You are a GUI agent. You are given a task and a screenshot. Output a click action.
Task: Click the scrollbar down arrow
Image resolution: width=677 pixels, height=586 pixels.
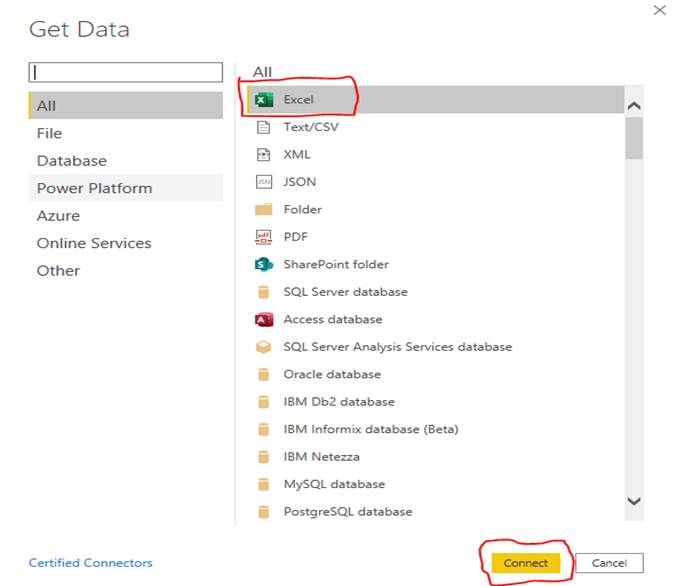tap(634, 501)
